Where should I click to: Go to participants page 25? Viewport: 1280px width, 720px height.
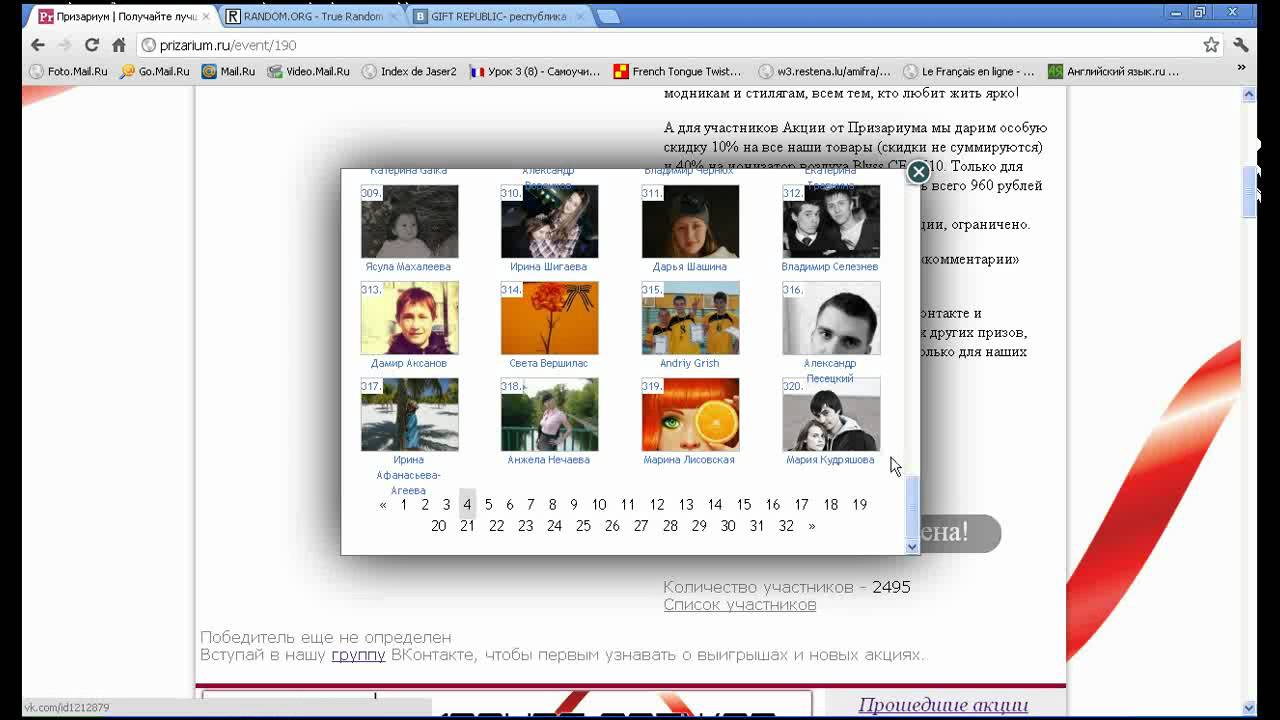click(583, 526)
